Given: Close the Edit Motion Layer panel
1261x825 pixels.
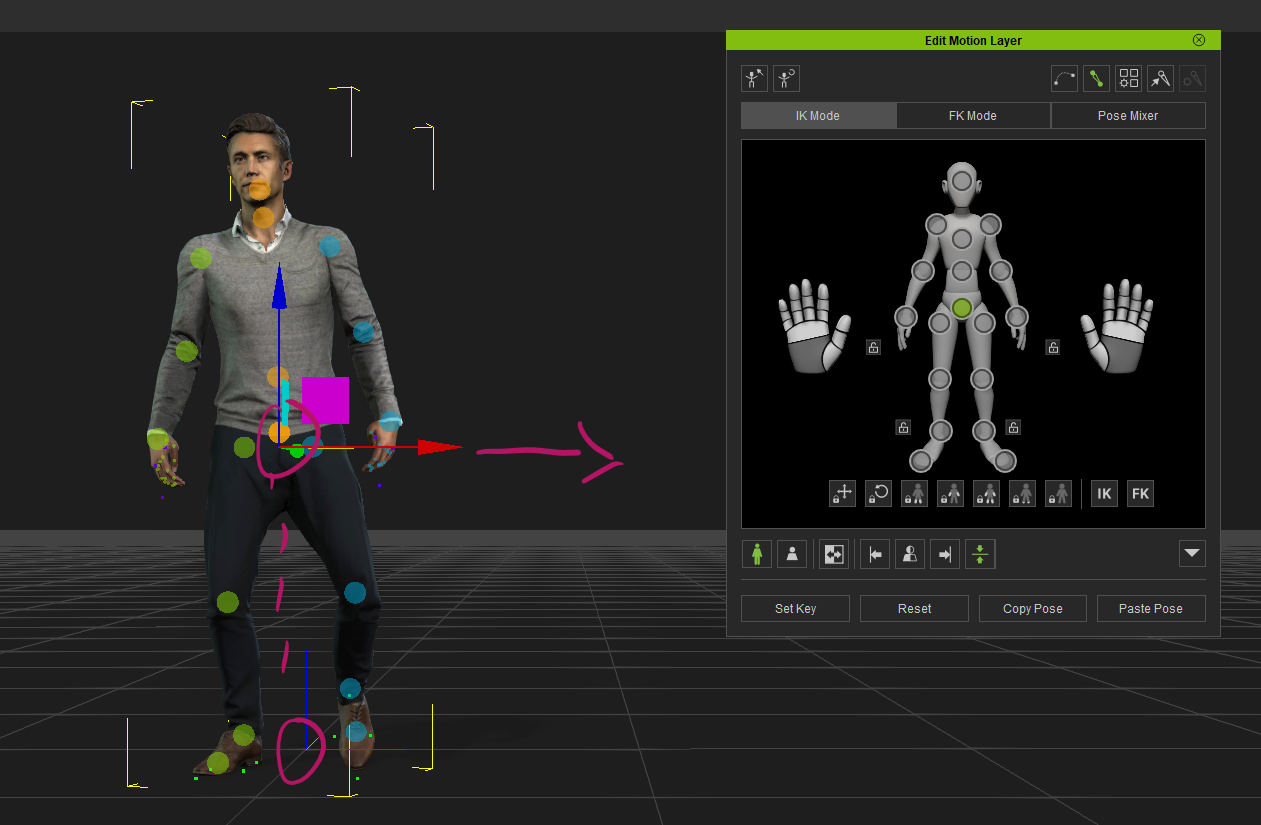Looking at the screenshot, I should [x=1199, y=40].
